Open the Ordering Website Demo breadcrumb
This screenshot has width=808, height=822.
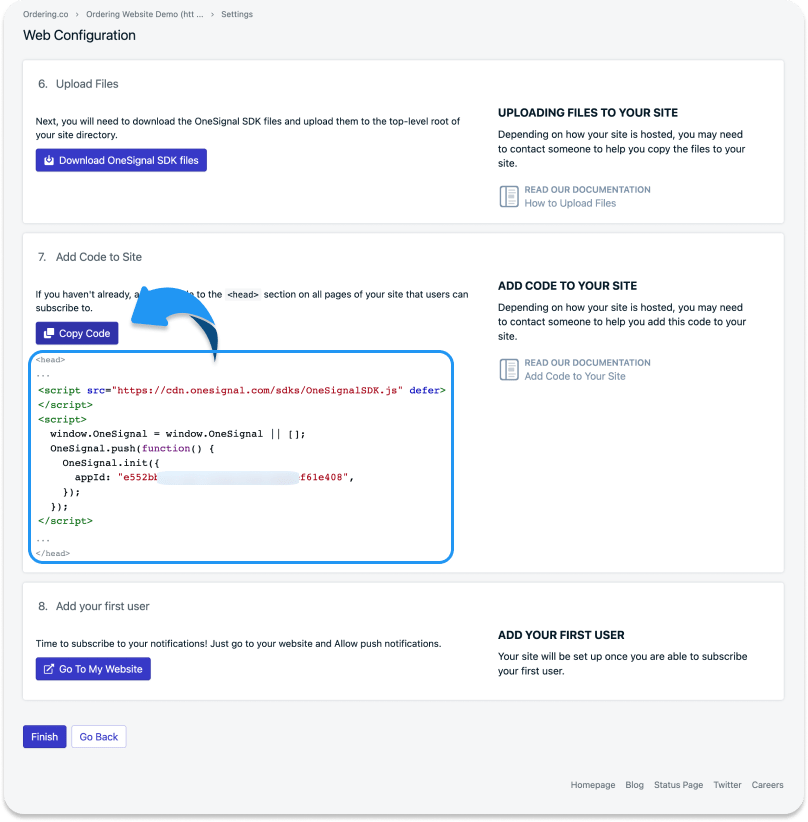pos(145,14)
